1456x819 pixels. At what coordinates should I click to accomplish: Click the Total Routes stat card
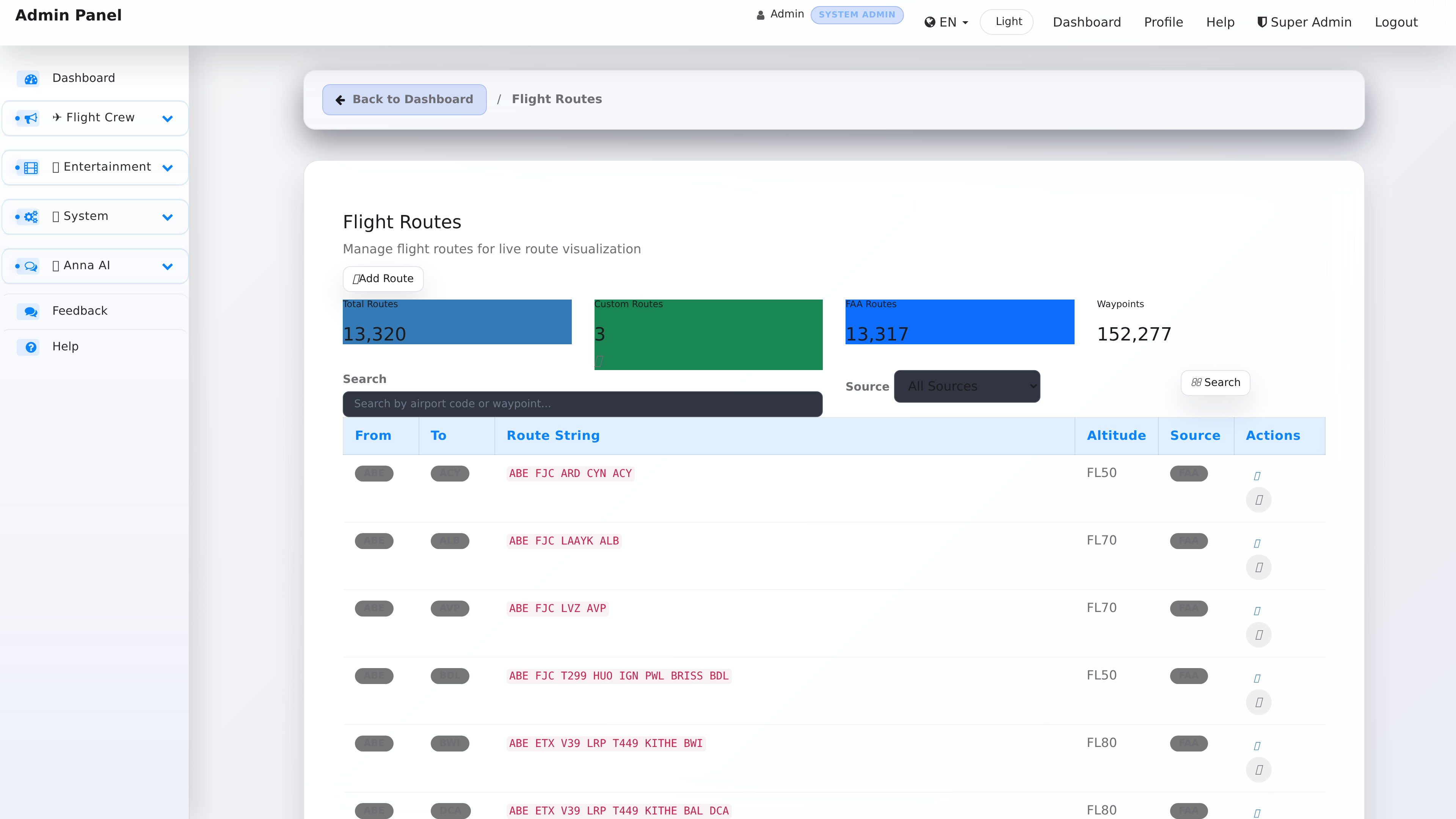[457, 322]
